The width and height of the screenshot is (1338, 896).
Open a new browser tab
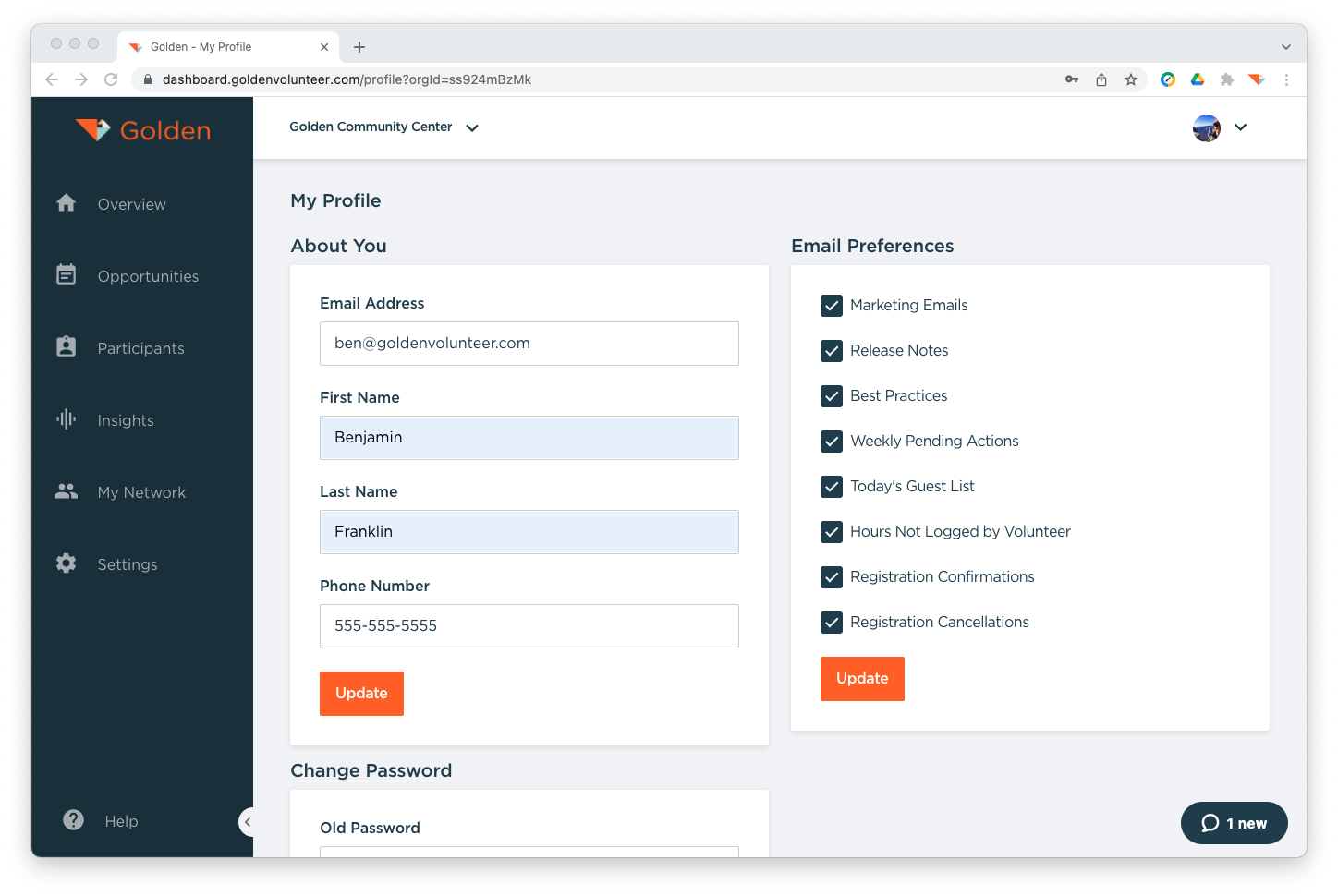[x=359, y=47]
